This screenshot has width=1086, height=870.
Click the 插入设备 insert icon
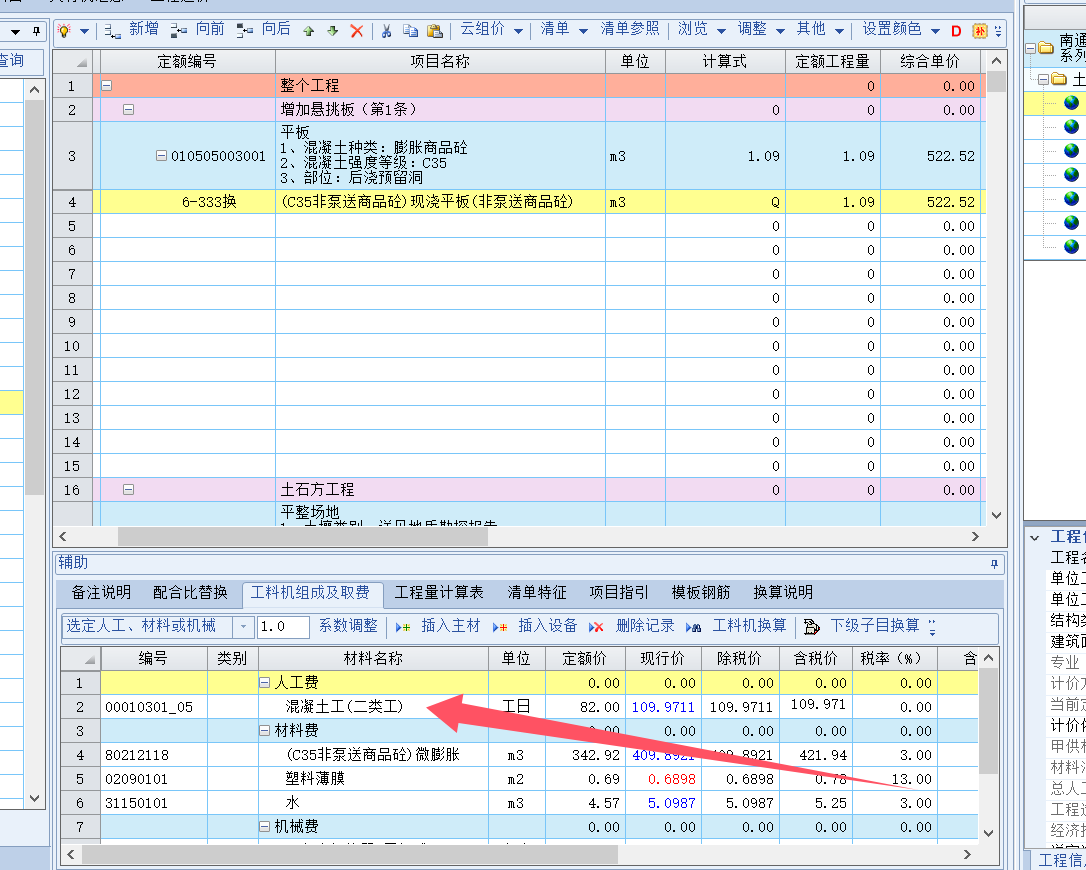coord(500,627)
